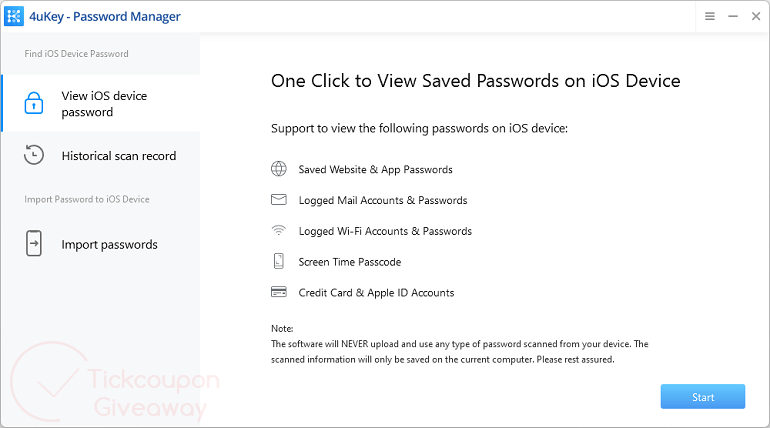Click the globe icon for website passwords
The image size is (770, 428).
(279, 169)
